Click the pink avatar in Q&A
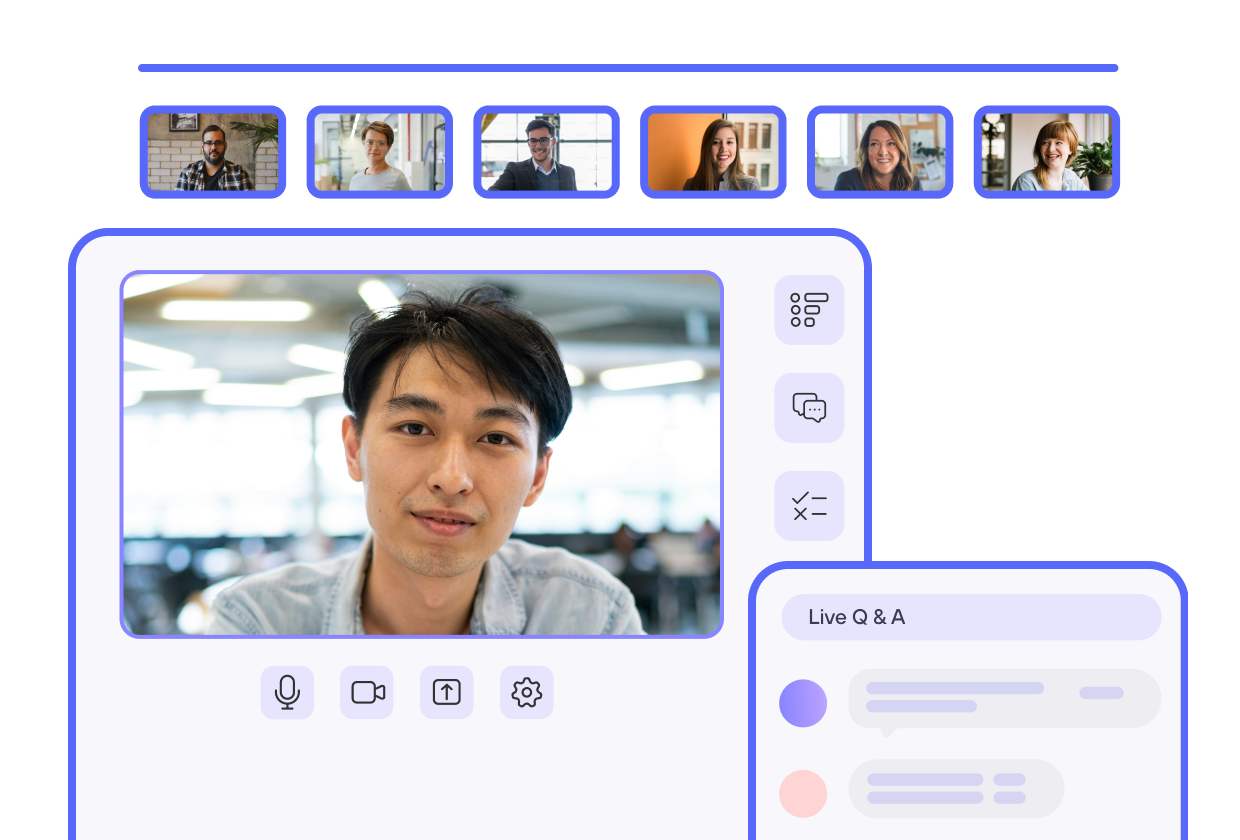1240x840 pixels. pyautogui.click(x=803, y=794)
